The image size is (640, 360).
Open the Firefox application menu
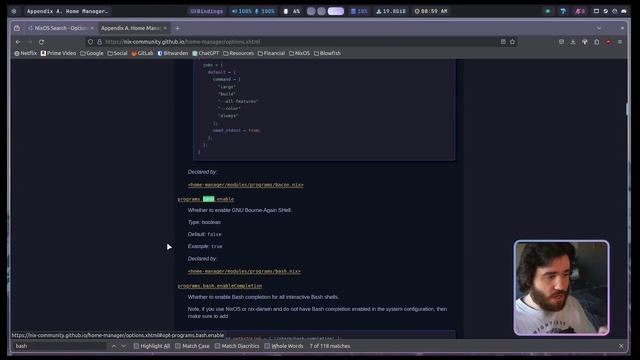620,42
